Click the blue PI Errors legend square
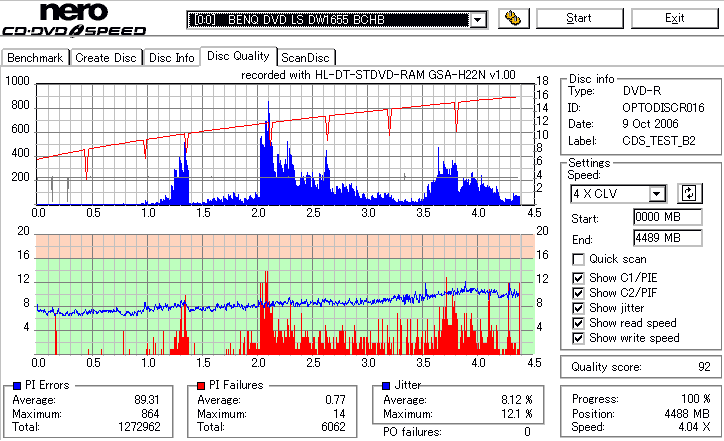 tap(17, 386)
